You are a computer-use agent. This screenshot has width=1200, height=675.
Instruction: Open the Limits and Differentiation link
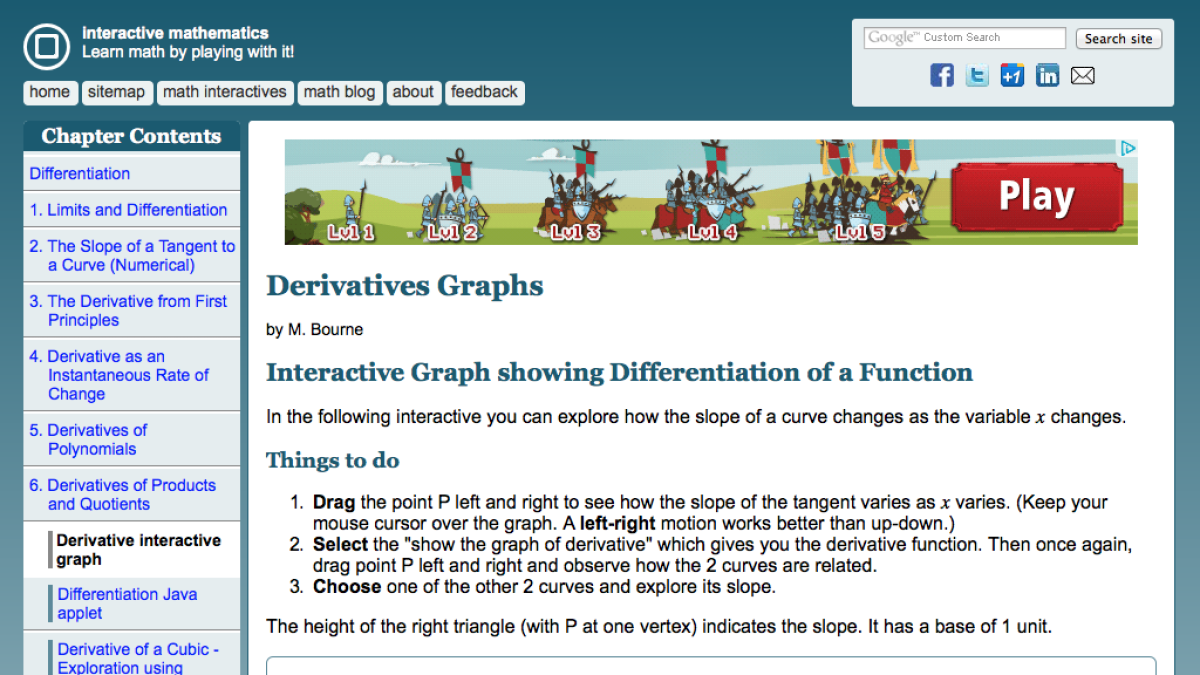pyautogui.click(x=130, y=209)
